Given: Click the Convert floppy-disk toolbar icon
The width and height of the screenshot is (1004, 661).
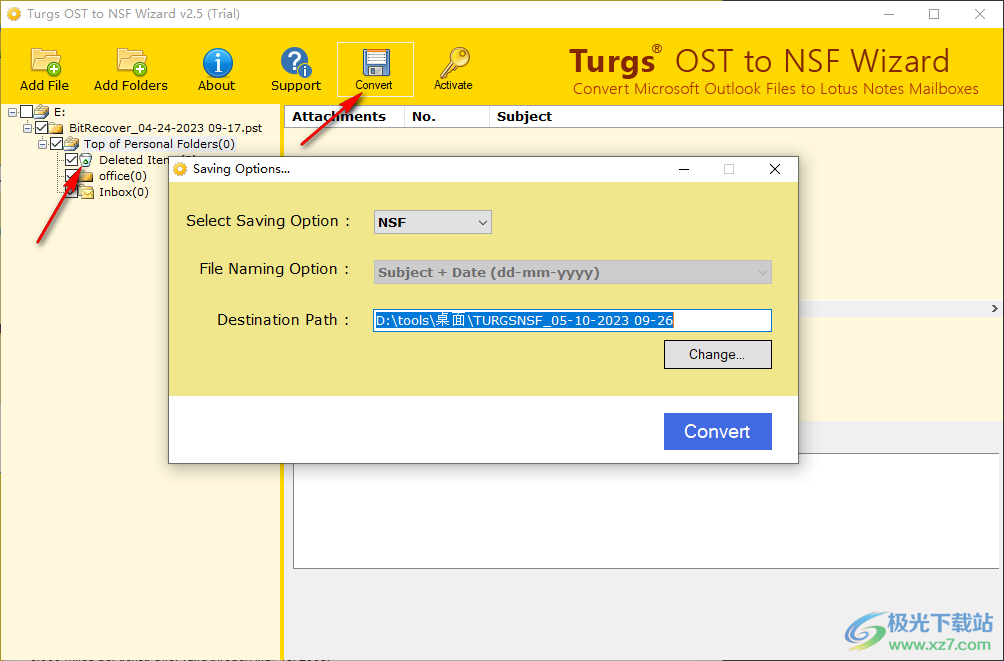Looking at the screenshot, I should pos(375,69).
